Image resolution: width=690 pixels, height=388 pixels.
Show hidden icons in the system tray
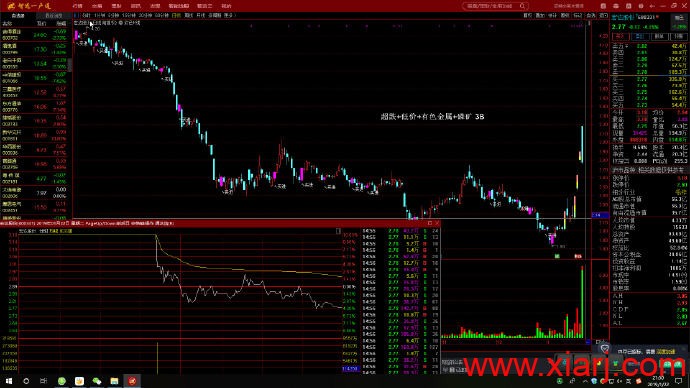pos(585,381)
